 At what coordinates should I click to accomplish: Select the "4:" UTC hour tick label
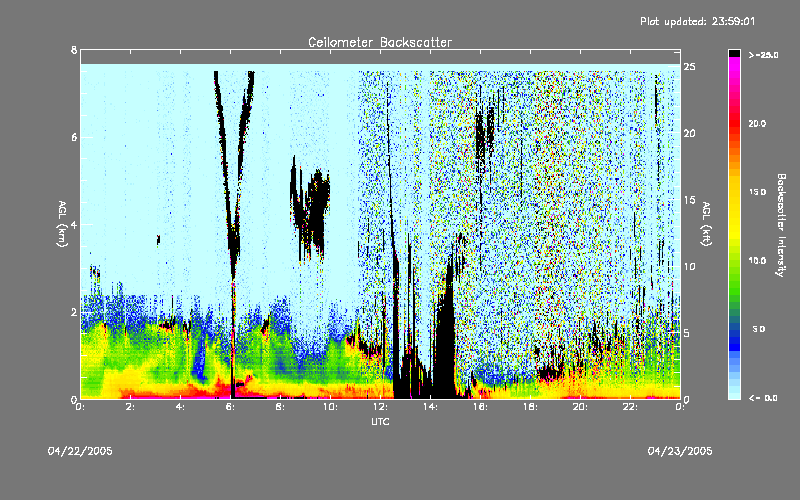click(180, 407)
